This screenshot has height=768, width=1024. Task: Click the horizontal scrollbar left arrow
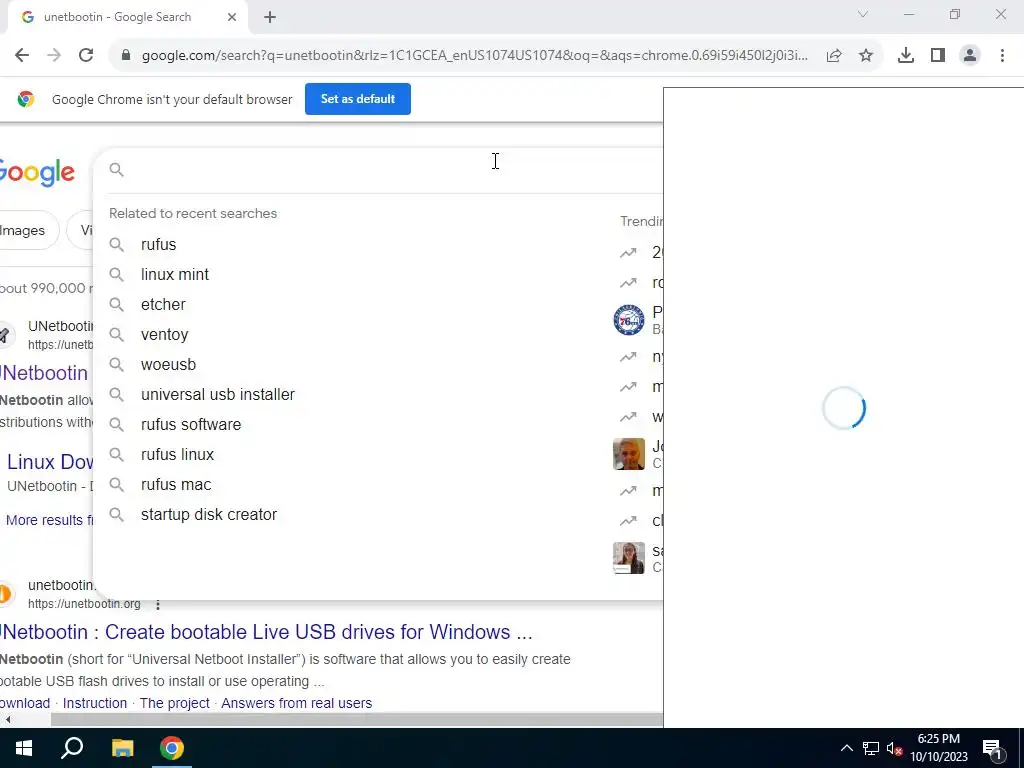[x=8, y=720]
